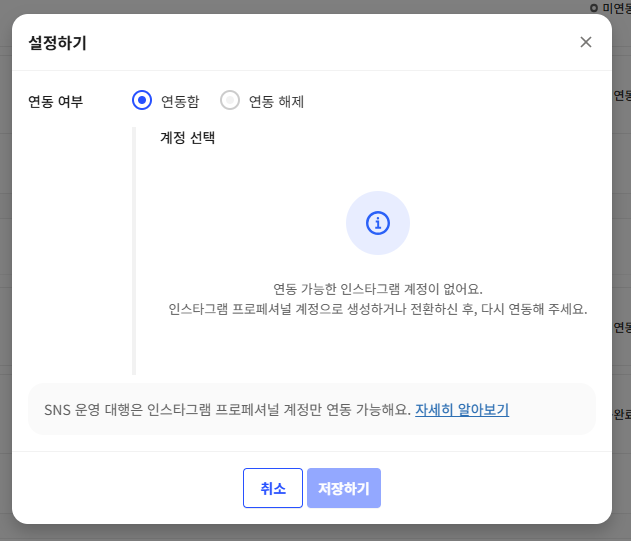
Task: Select the 연동 해제 radio button
Action: click(230, 100)
